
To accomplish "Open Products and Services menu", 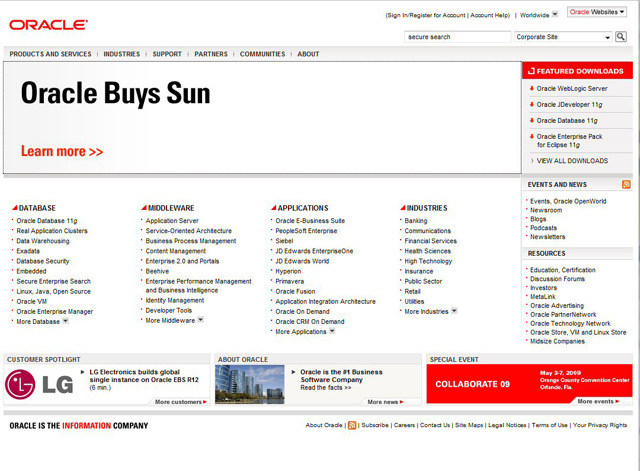I will (51, 54).
